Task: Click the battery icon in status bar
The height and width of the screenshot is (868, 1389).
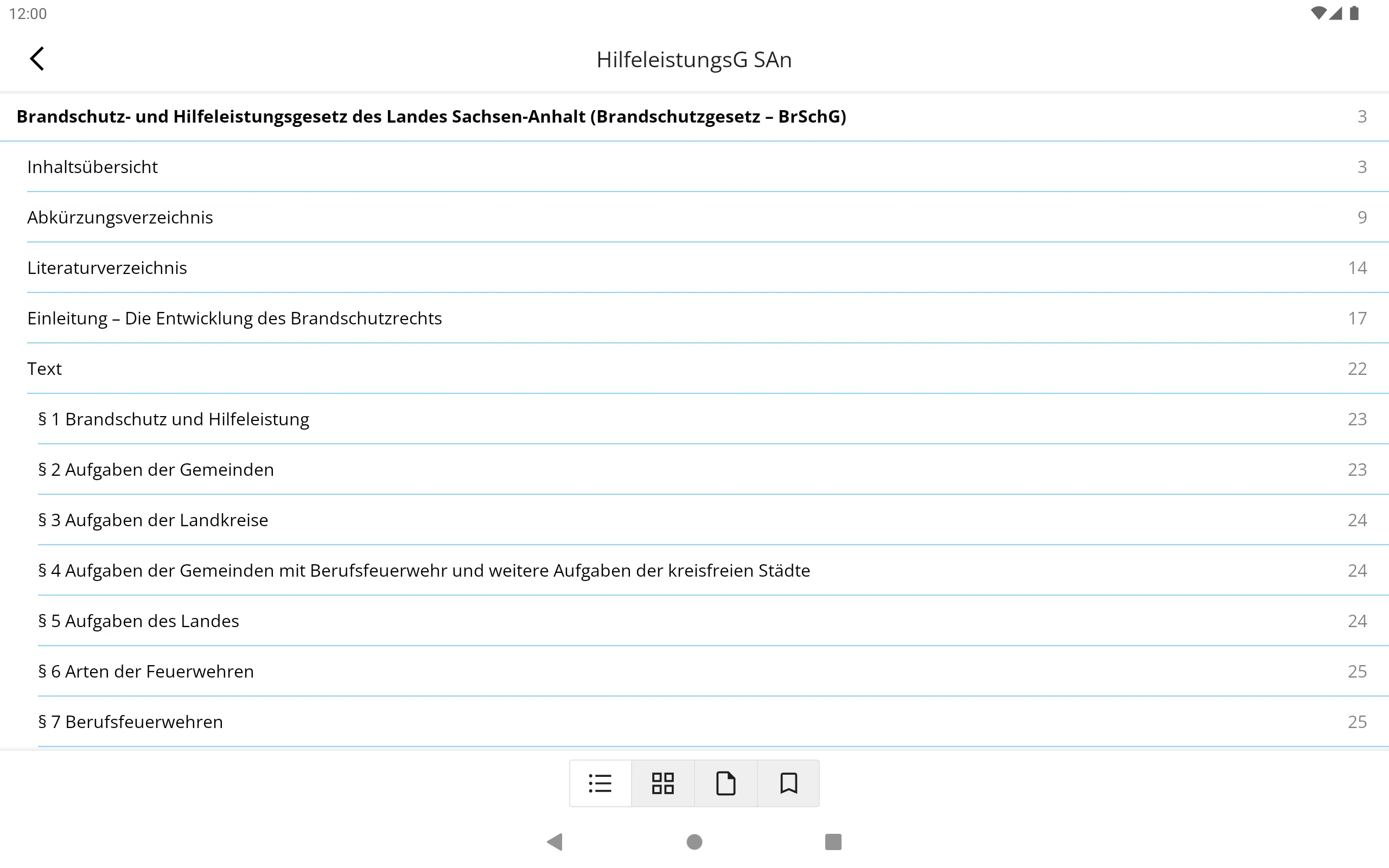Action: 1355,13
